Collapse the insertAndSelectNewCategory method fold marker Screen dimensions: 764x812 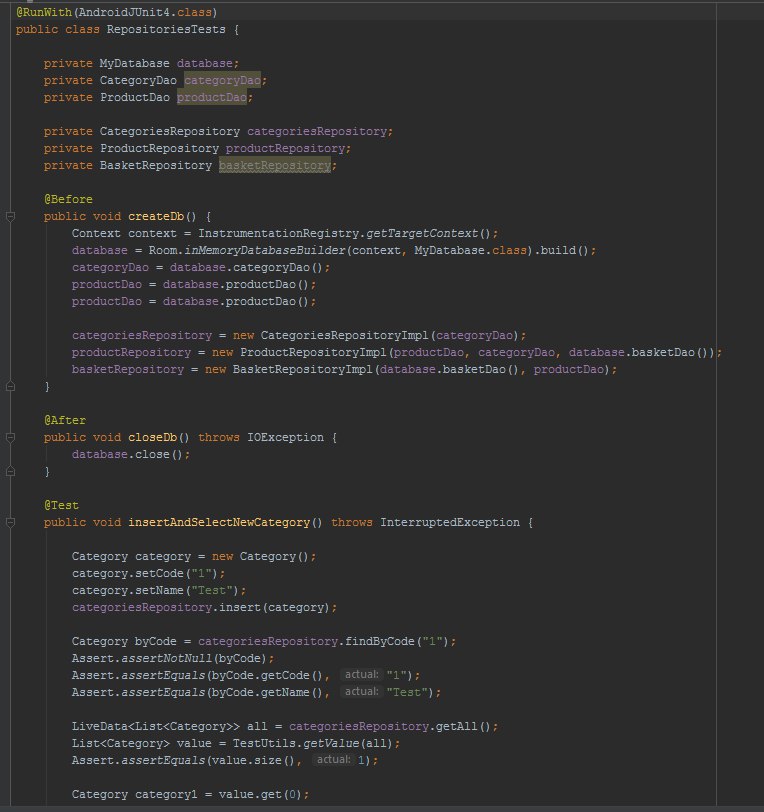(x=10, y=523)
